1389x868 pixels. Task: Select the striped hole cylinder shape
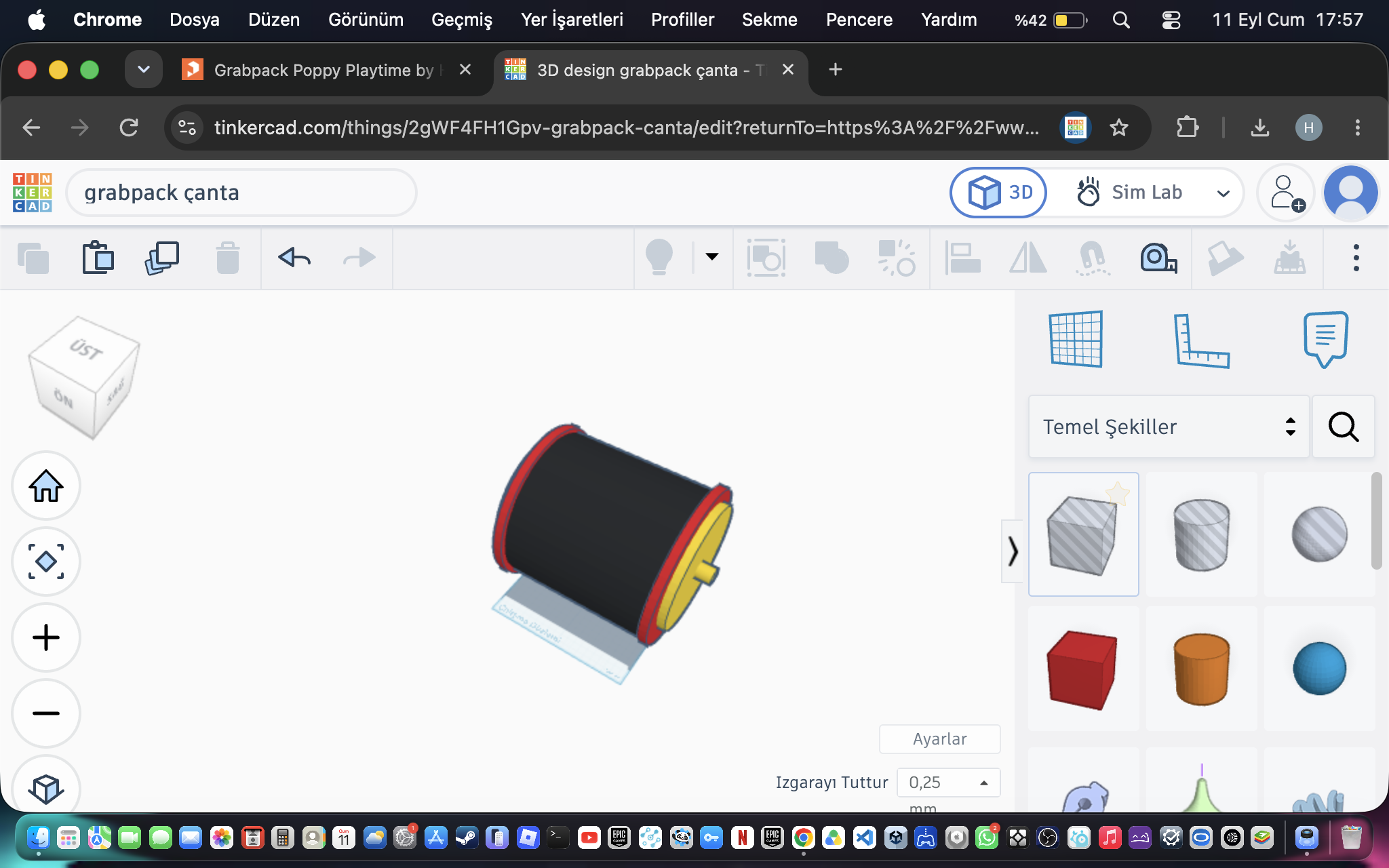(1201, 534)
